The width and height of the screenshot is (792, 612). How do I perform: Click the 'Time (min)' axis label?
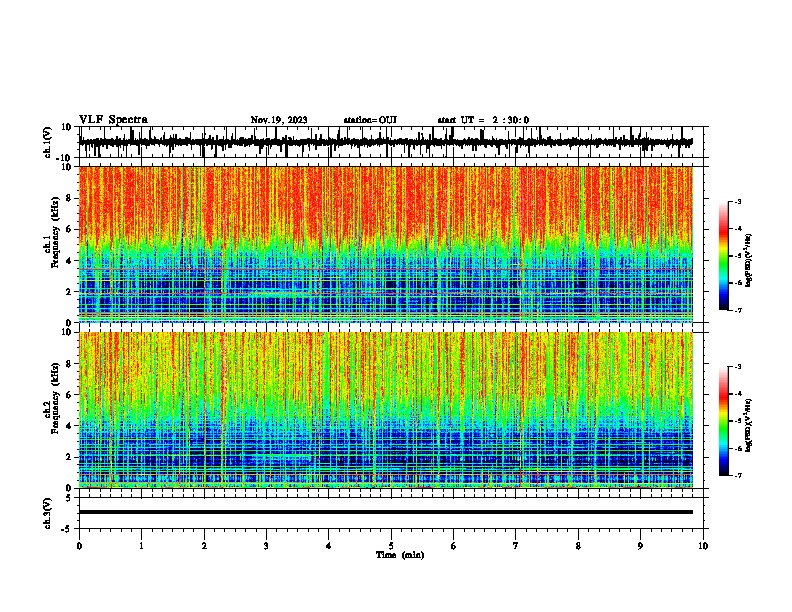click(x=400, y=555)
